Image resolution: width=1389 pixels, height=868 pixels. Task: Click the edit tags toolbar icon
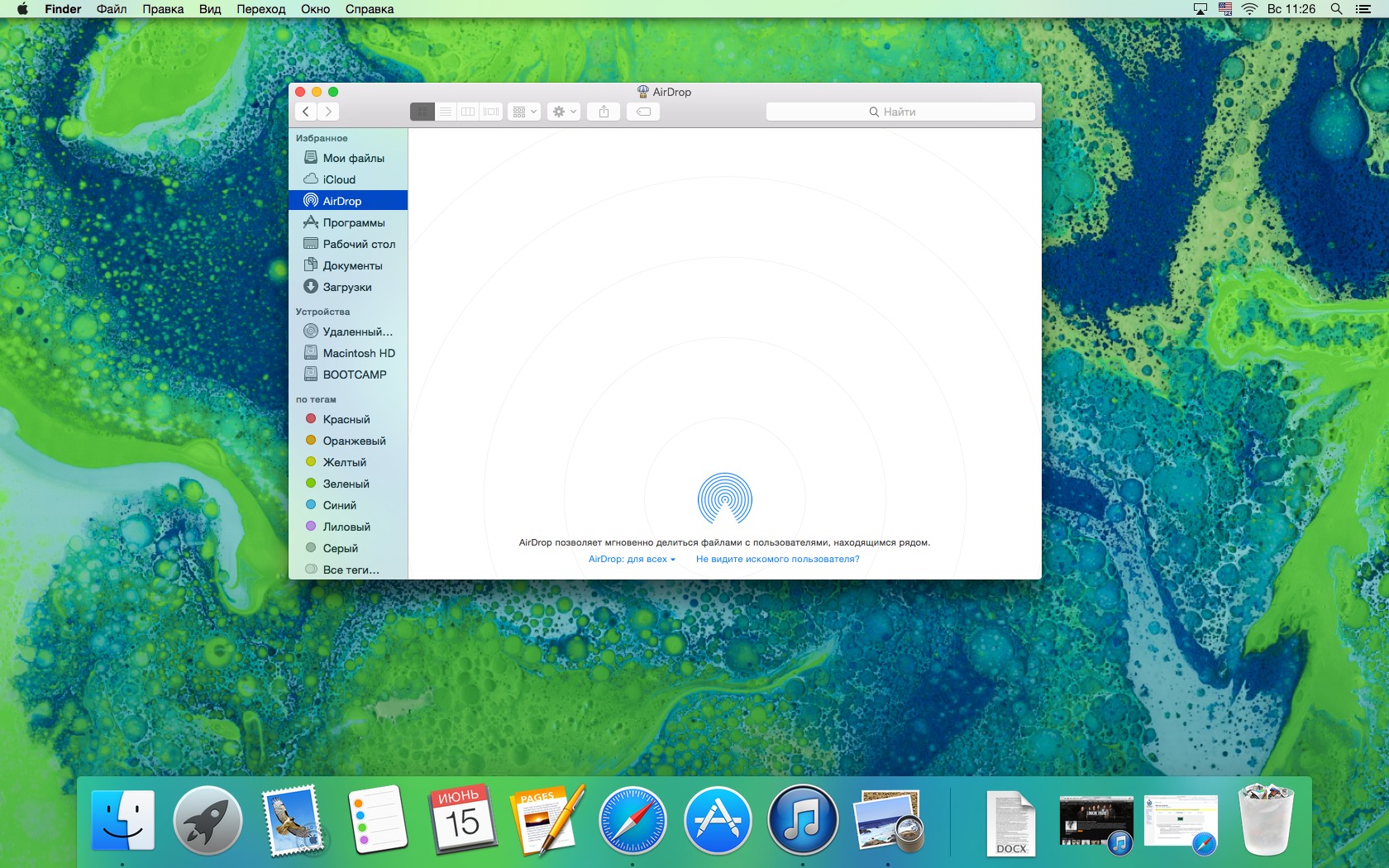[643, 112]
